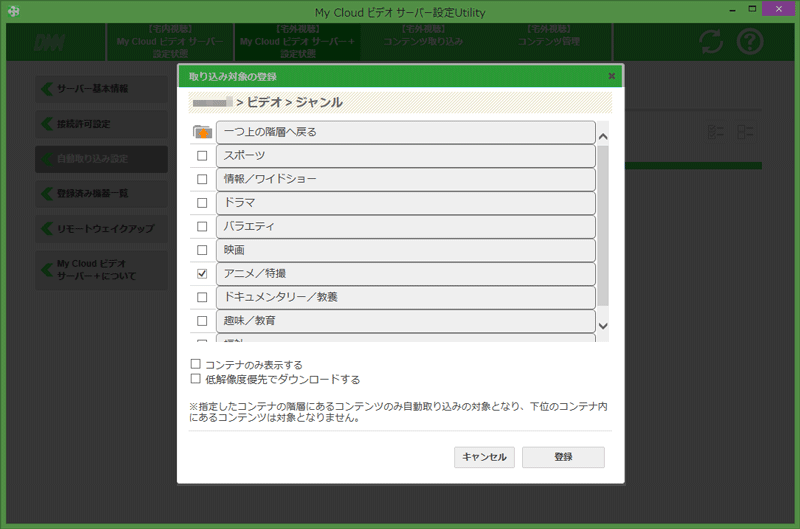Open the バラエティ genre folder
This screenshot has height=529, width=800.
coord(406,226)
